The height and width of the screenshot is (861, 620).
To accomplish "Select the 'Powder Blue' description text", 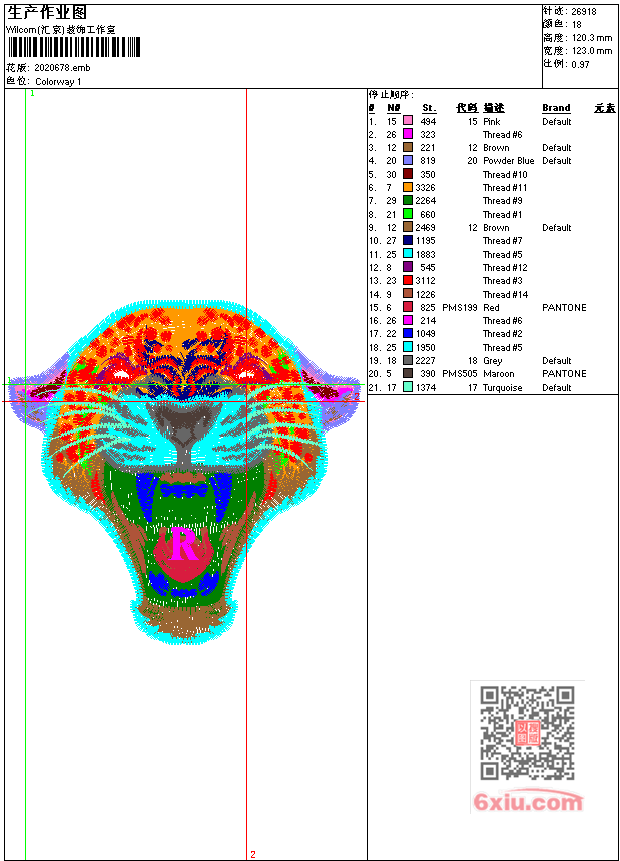I will click(x=509, y=160).
